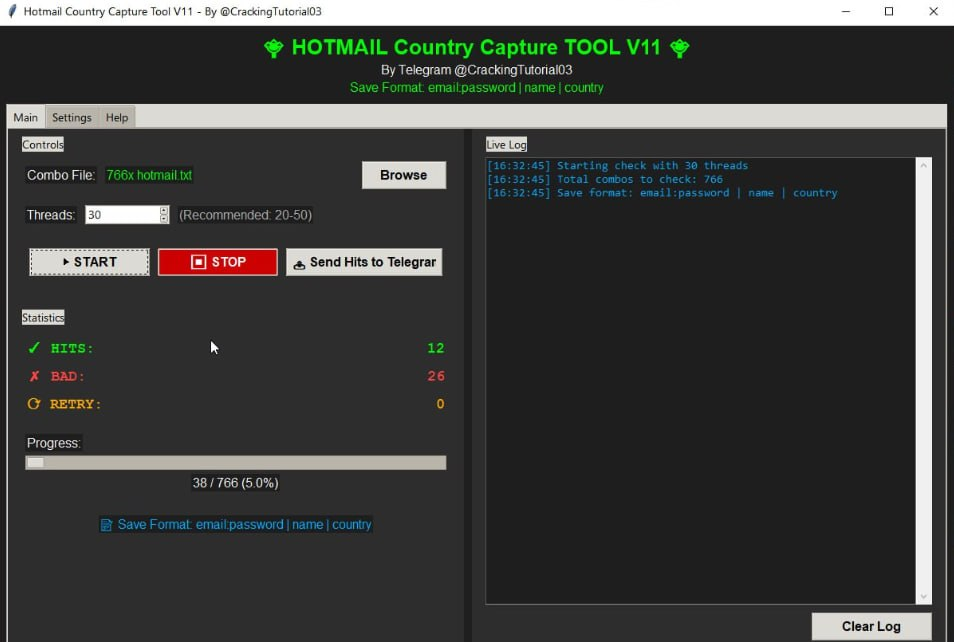Image resolution: width=954 pixels, height=642 pixels.
Task: Click the 'By Telegram @CrackingTutorial03' header text
Action: [476, 70]
